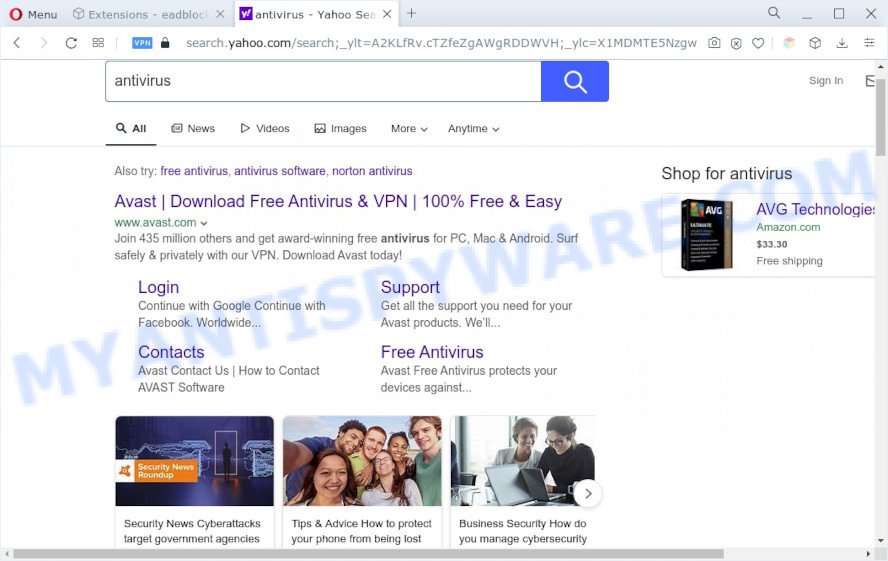The height and width of the screenshot is (561, 888).
Task: Take a snapshot with the camera icon
Action: (x=714, y=42)
